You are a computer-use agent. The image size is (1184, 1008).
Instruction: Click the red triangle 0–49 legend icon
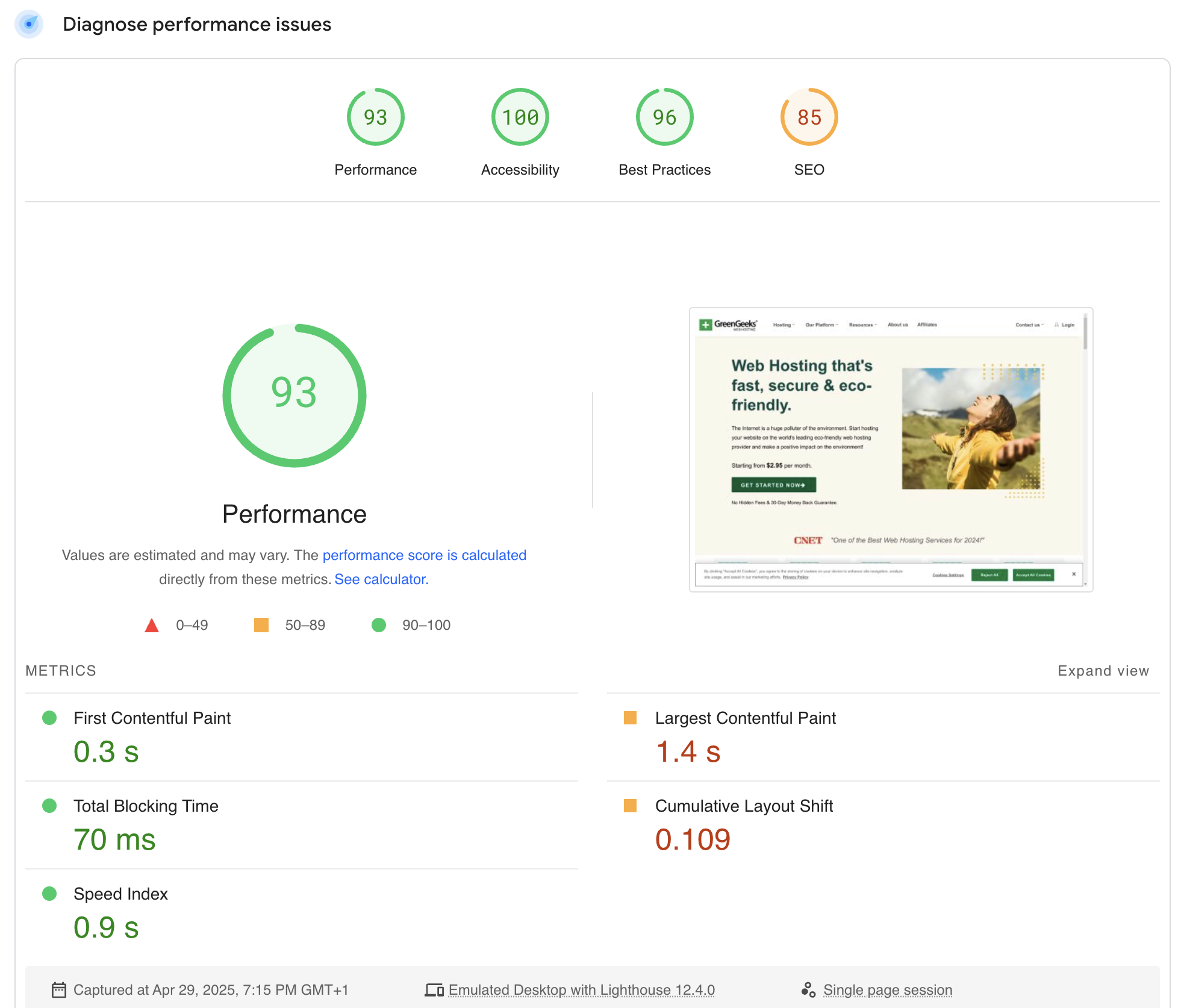152,625
